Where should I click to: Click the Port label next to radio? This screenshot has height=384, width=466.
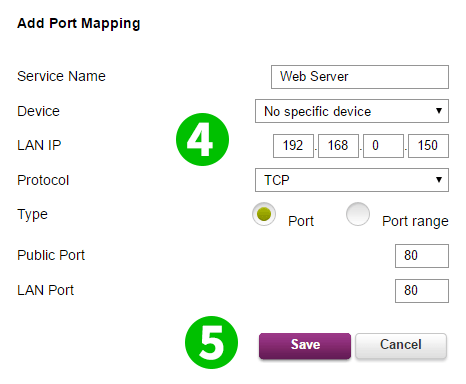301,221
